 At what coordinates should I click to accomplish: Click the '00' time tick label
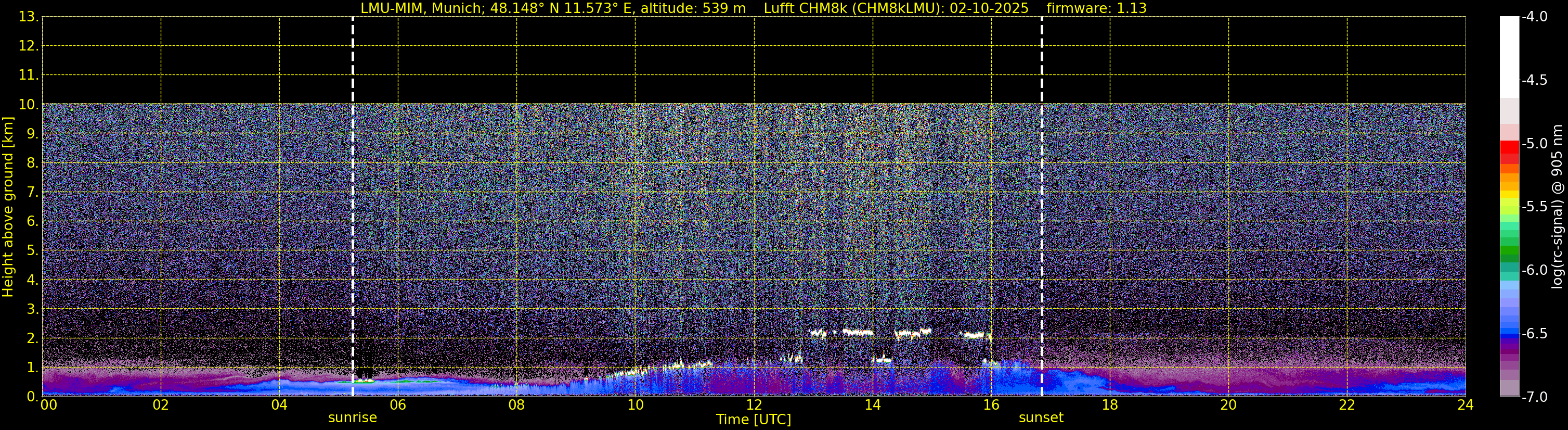[x=49, y=405]
